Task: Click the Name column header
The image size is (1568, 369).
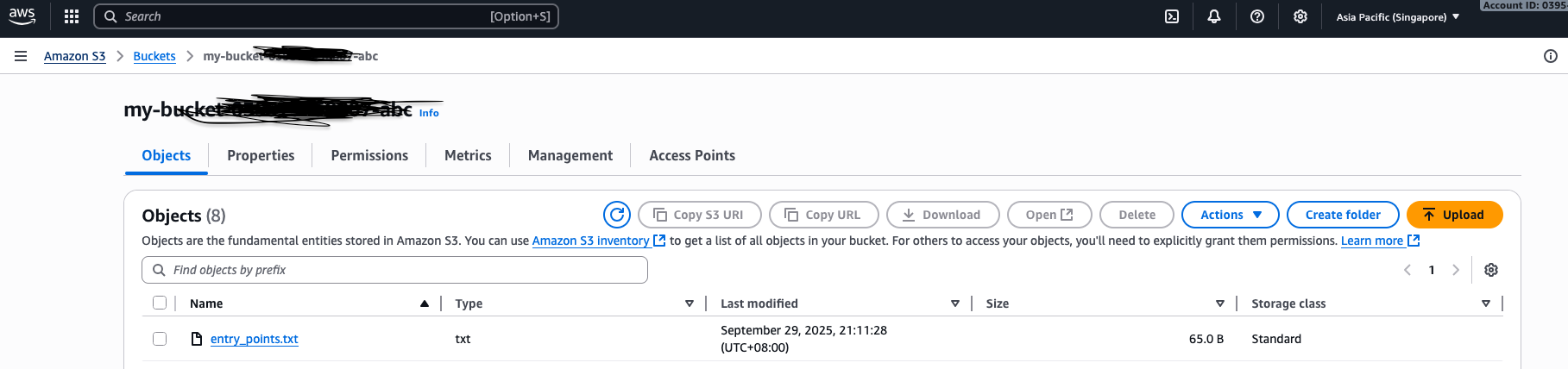Action: [x=206, y=303]
